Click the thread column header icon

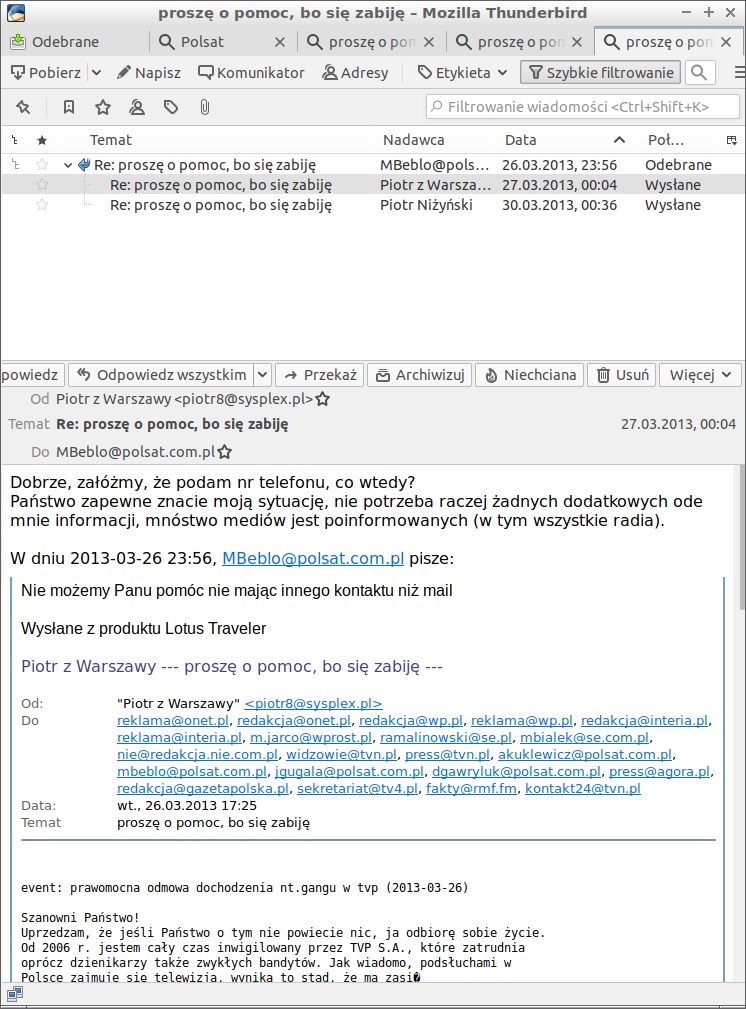tap(15, 140)
